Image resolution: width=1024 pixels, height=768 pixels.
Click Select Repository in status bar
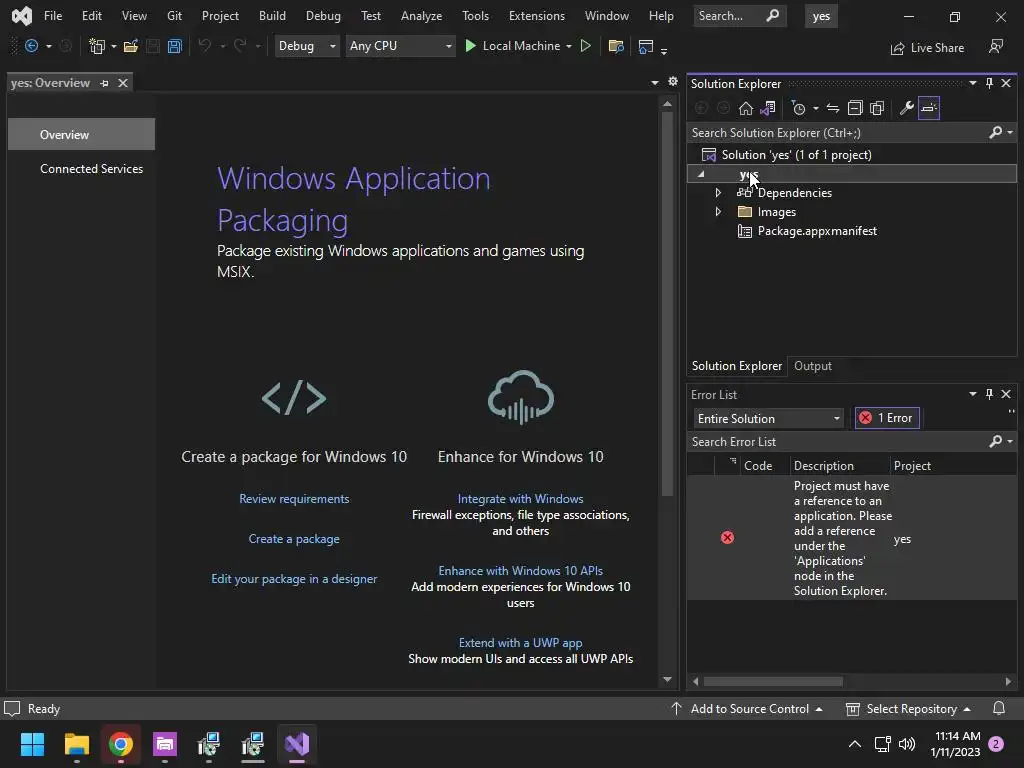(908, 709)
